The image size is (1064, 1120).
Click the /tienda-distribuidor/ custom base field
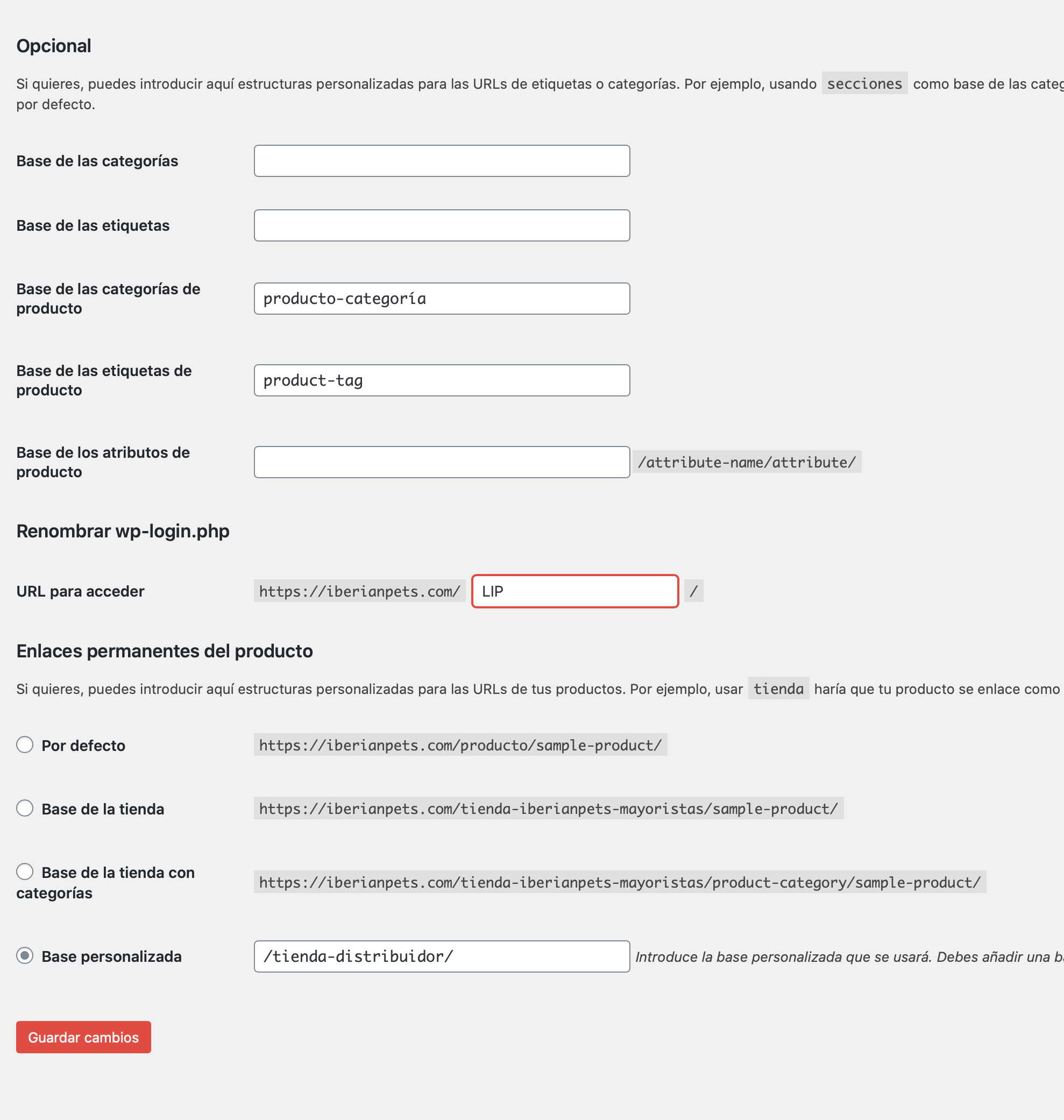[442, 956]
